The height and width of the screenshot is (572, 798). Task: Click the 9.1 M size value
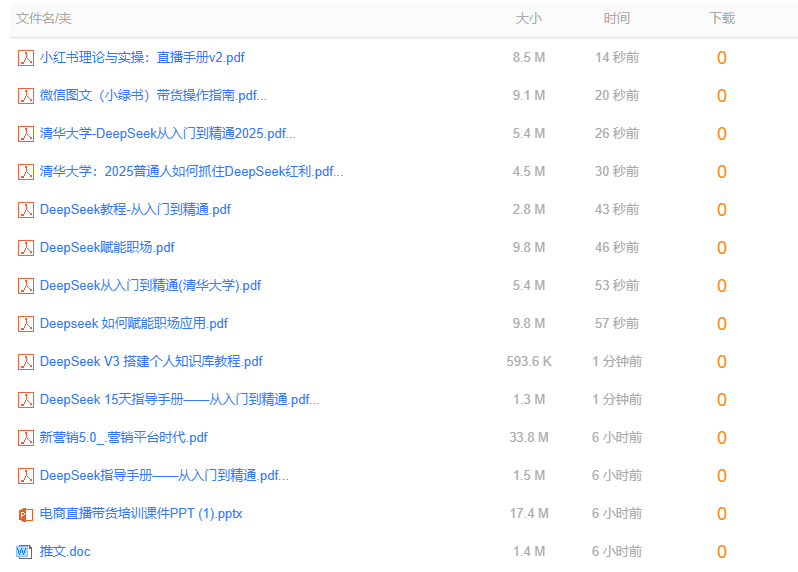click(529, 96)
